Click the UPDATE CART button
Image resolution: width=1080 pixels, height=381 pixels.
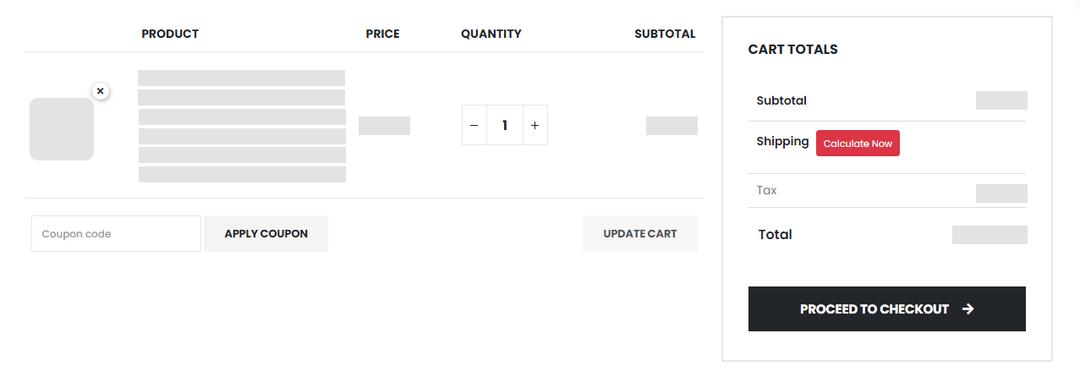tap(640, 234)
